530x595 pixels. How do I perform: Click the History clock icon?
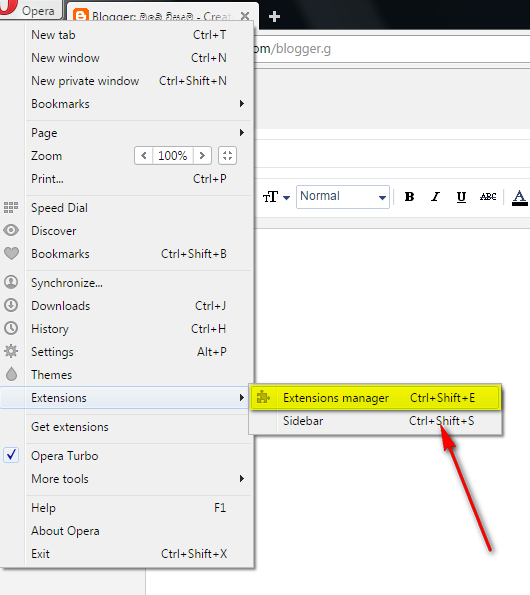tap(11, 328)
